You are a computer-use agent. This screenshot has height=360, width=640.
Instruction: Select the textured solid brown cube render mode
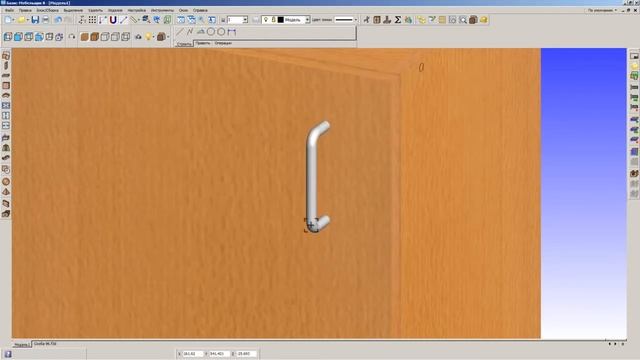click(x=84, y=37)
